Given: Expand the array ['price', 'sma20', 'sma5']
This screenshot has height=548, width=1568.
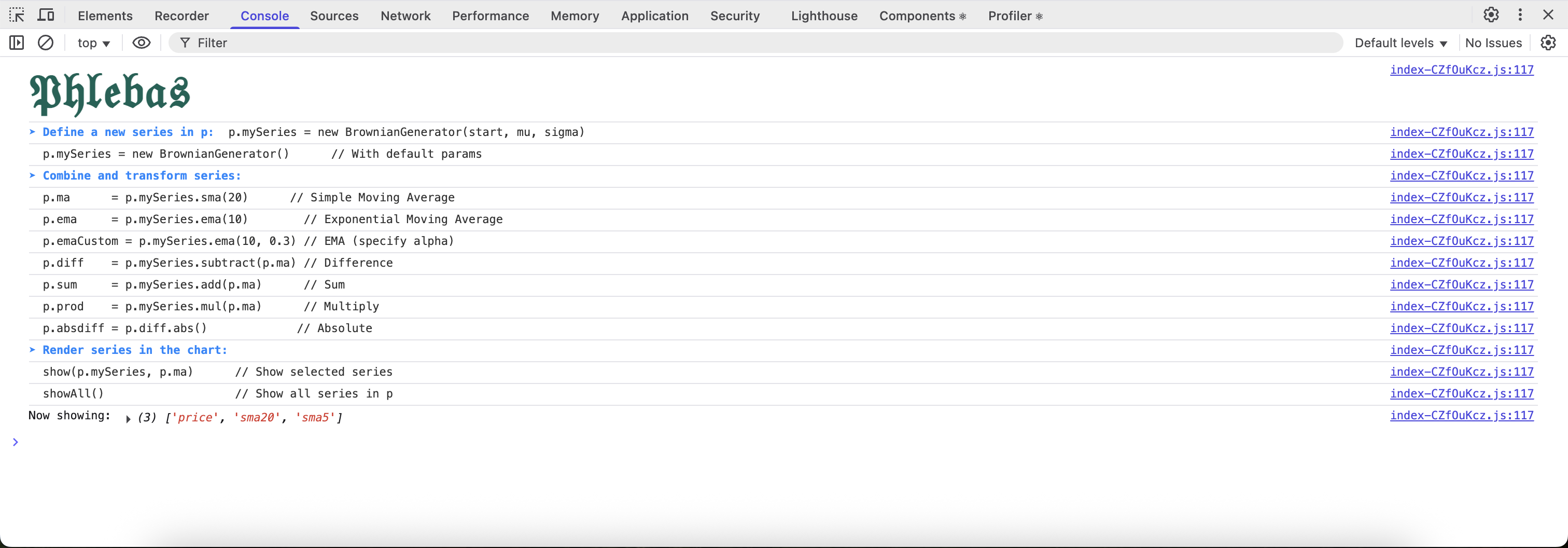Looking at the screenshot, I should click(129, 419).
